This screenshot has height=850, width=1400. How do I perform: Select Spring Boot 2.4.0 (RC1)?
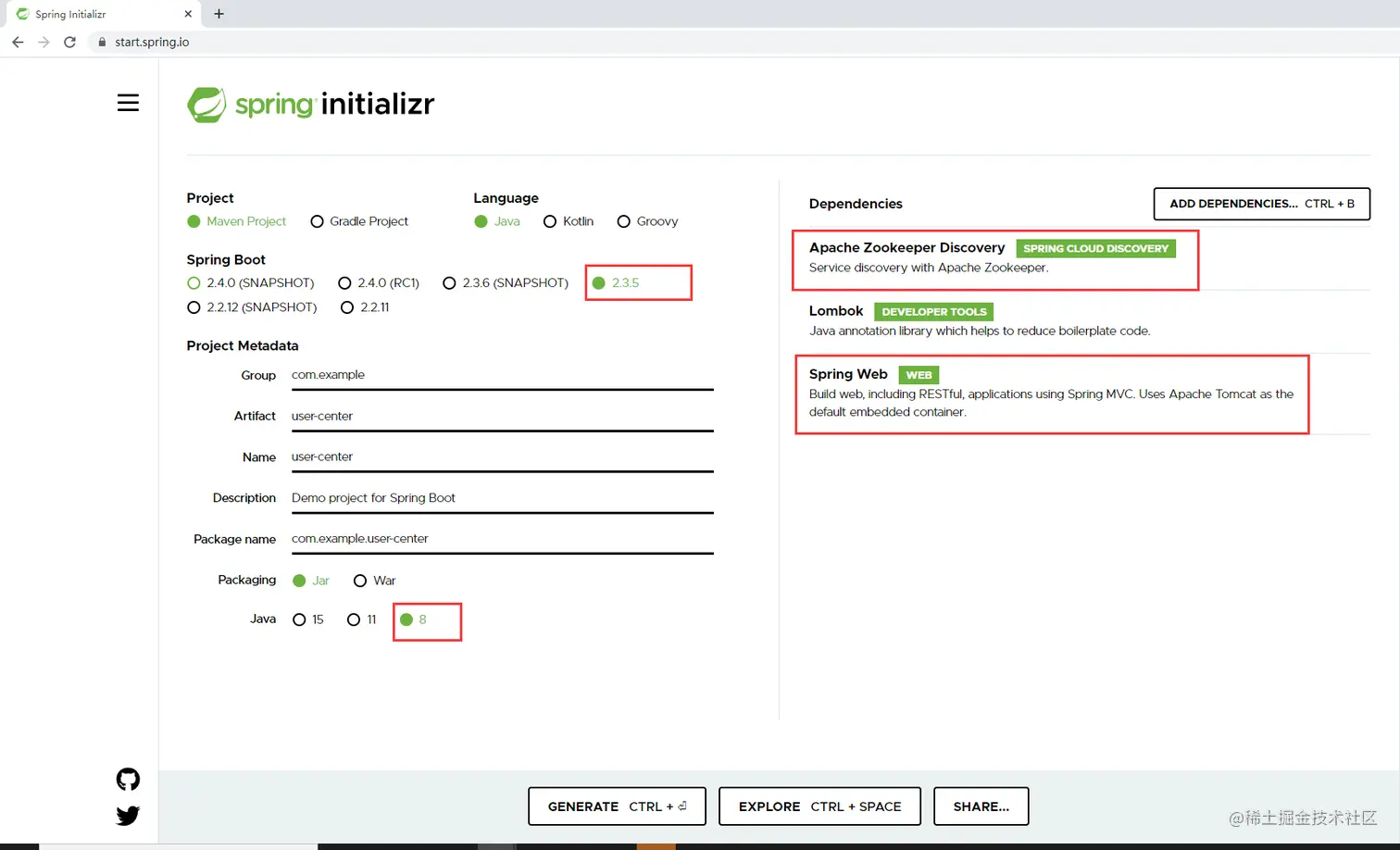pos(379,283)
